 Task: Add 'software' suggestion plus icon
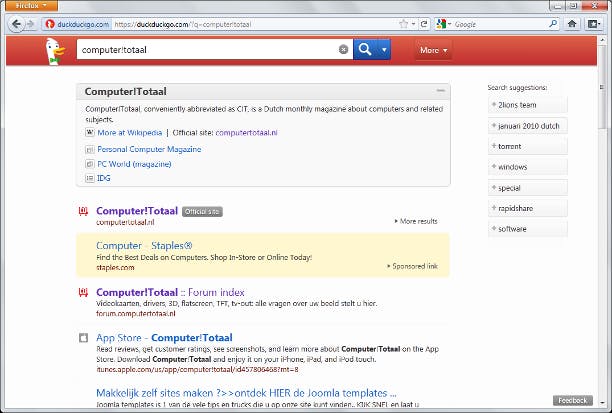(x=494, y=228)
